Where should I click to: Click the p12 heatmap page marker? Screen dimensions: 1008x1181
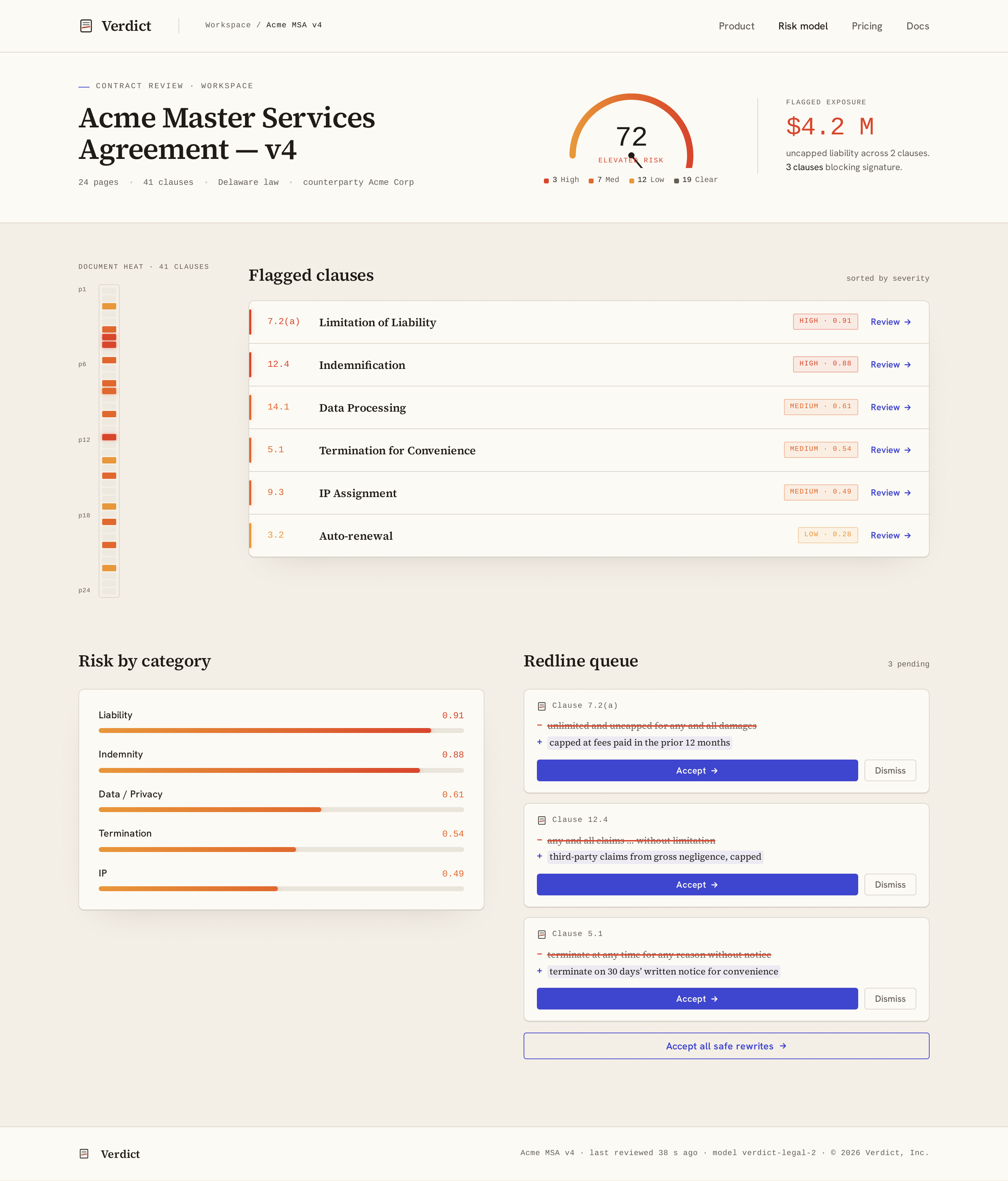click(84, 440)
